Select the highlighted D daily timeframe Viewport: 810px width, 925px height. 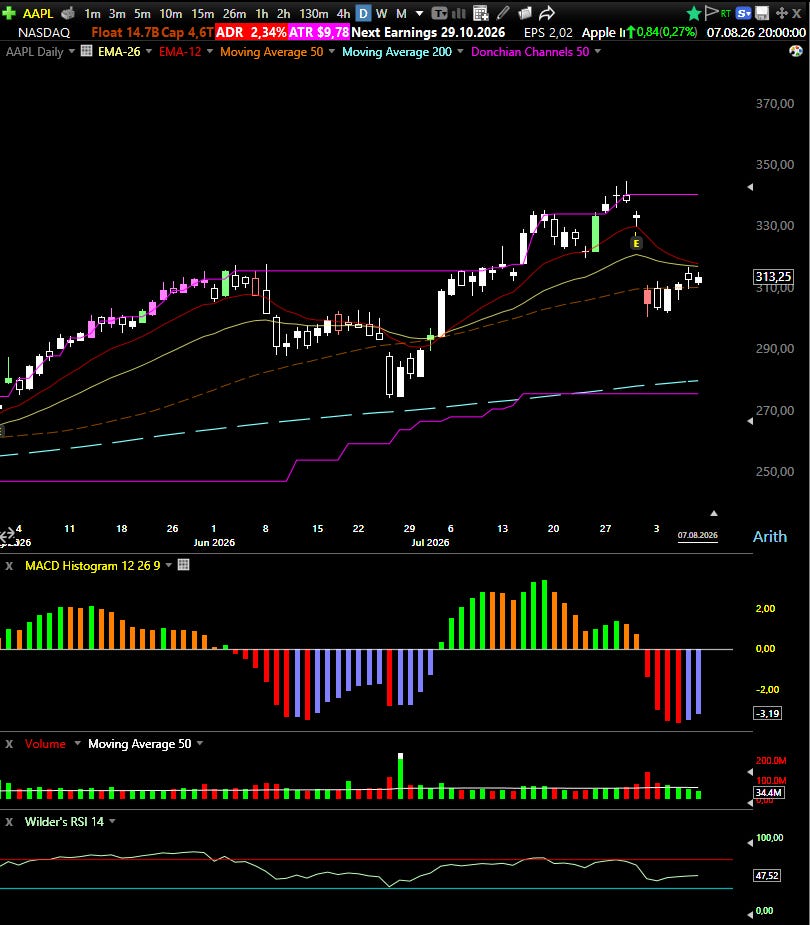[363, 13]
